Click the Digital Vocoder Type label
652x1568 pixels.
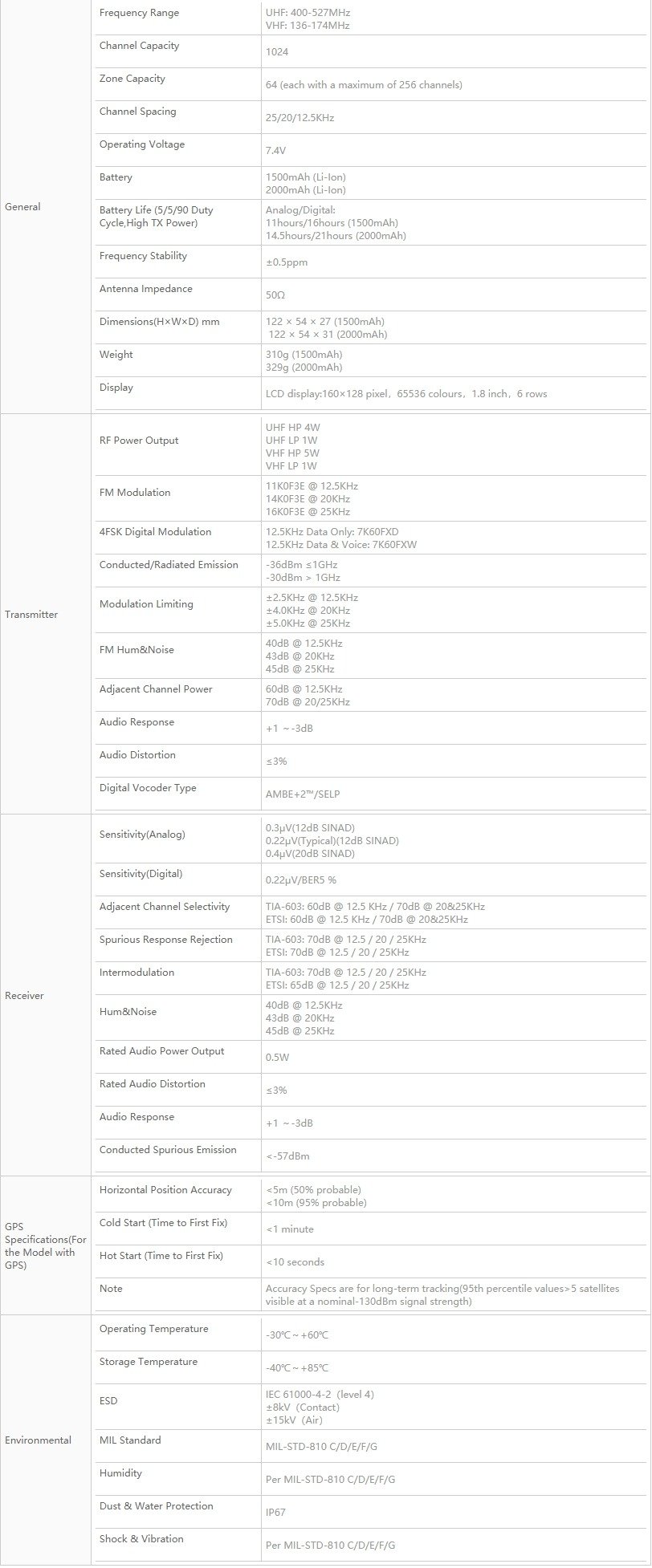[148, 788]
